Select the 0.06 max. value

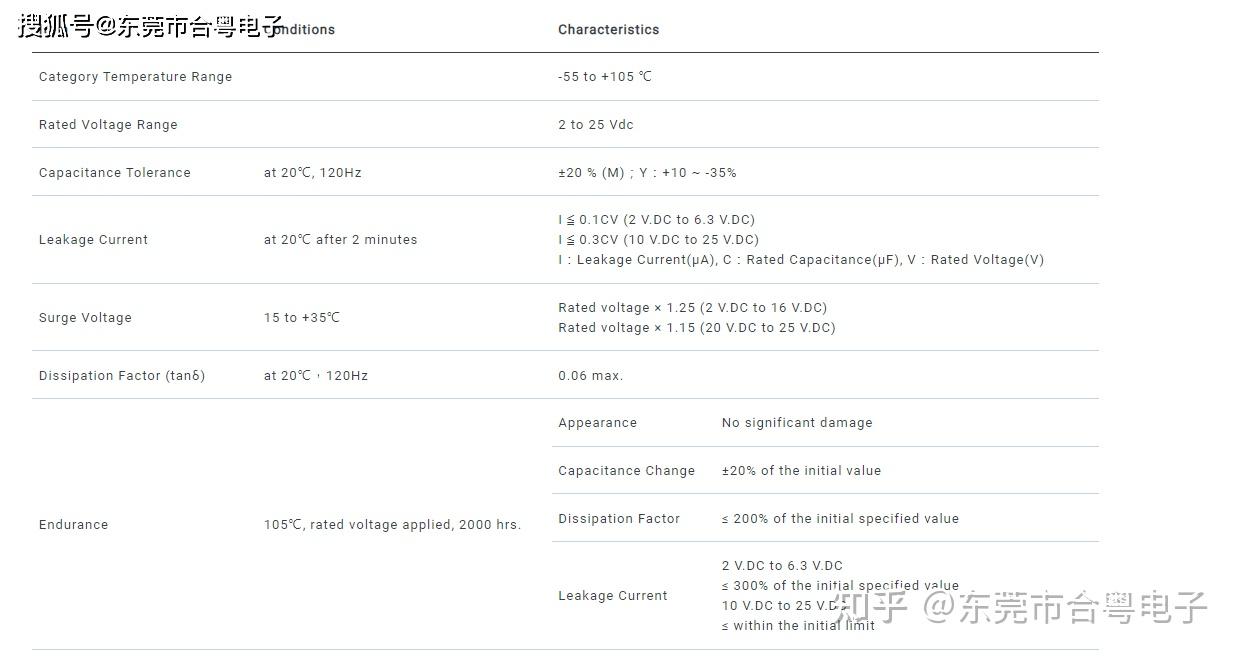pyautogui.click(x=590, y=376)
